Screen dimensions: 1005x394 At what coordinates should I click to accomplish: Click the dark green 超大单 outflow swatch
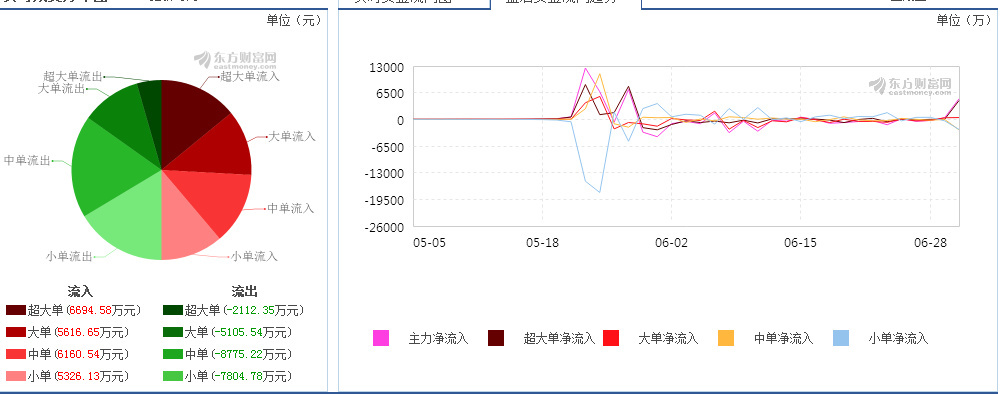173,310
